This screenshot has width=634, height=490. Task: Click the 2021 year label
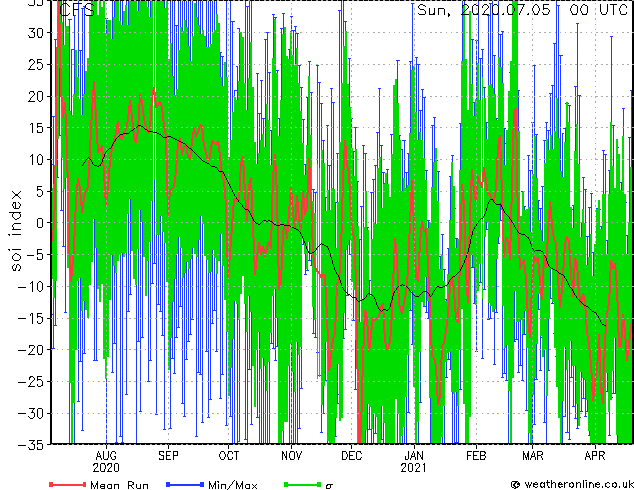pos(413,467)
